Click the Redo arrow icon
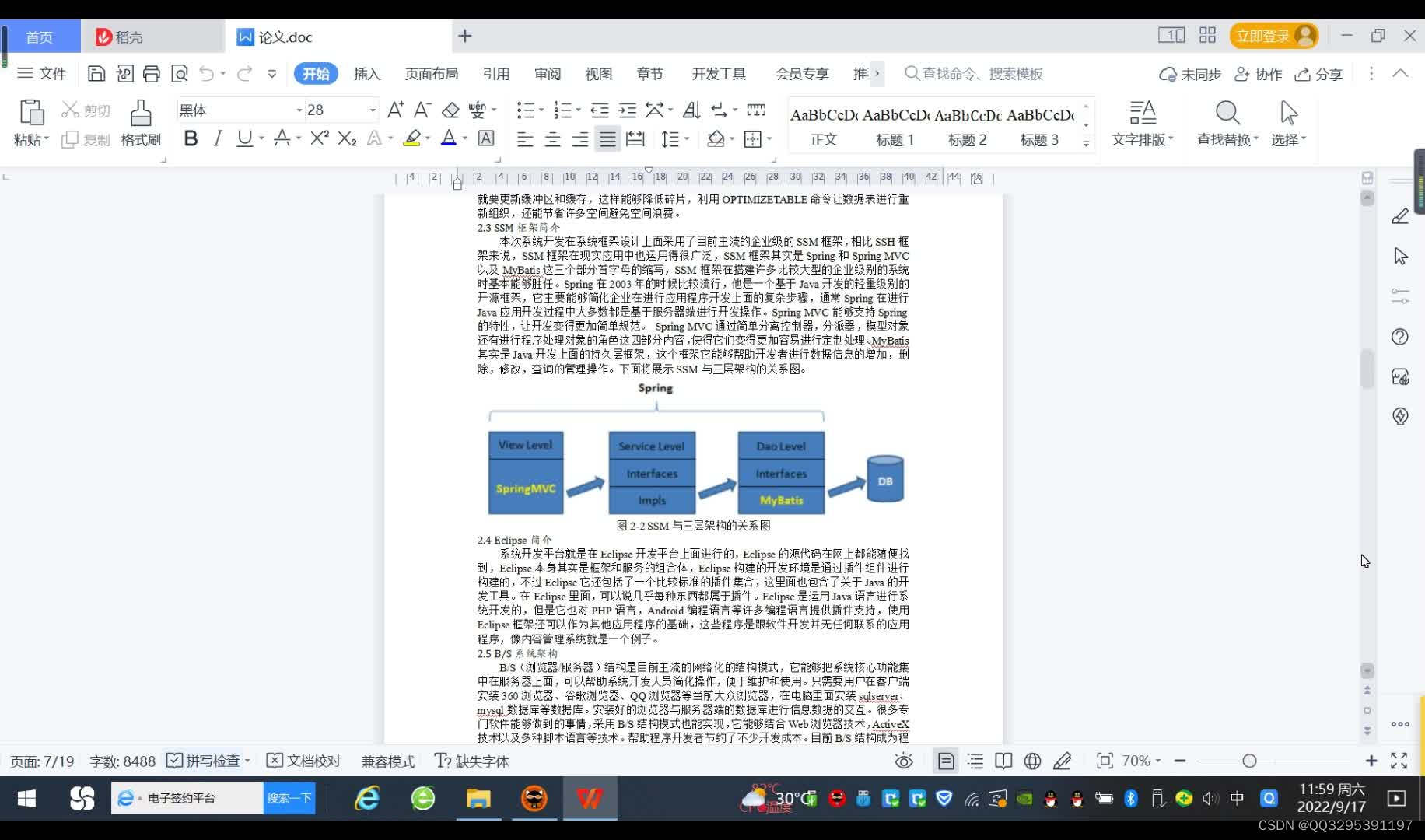 245,74
